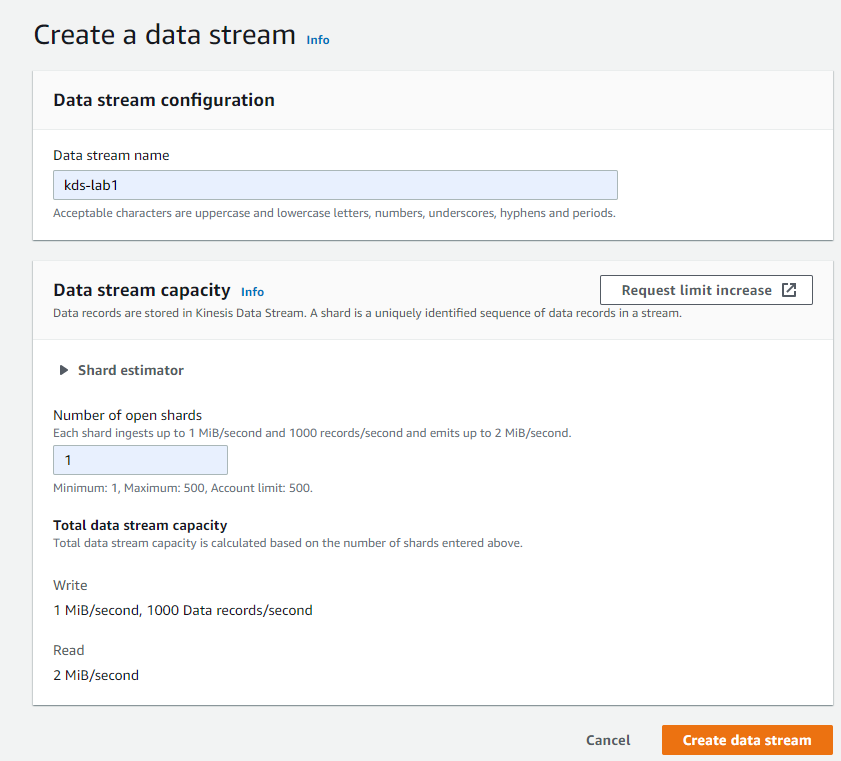This screenshot has height=761, width=841.
Task: Click the 'Write' capacity label
Action: pyautogui.click(x=70, y=585)
